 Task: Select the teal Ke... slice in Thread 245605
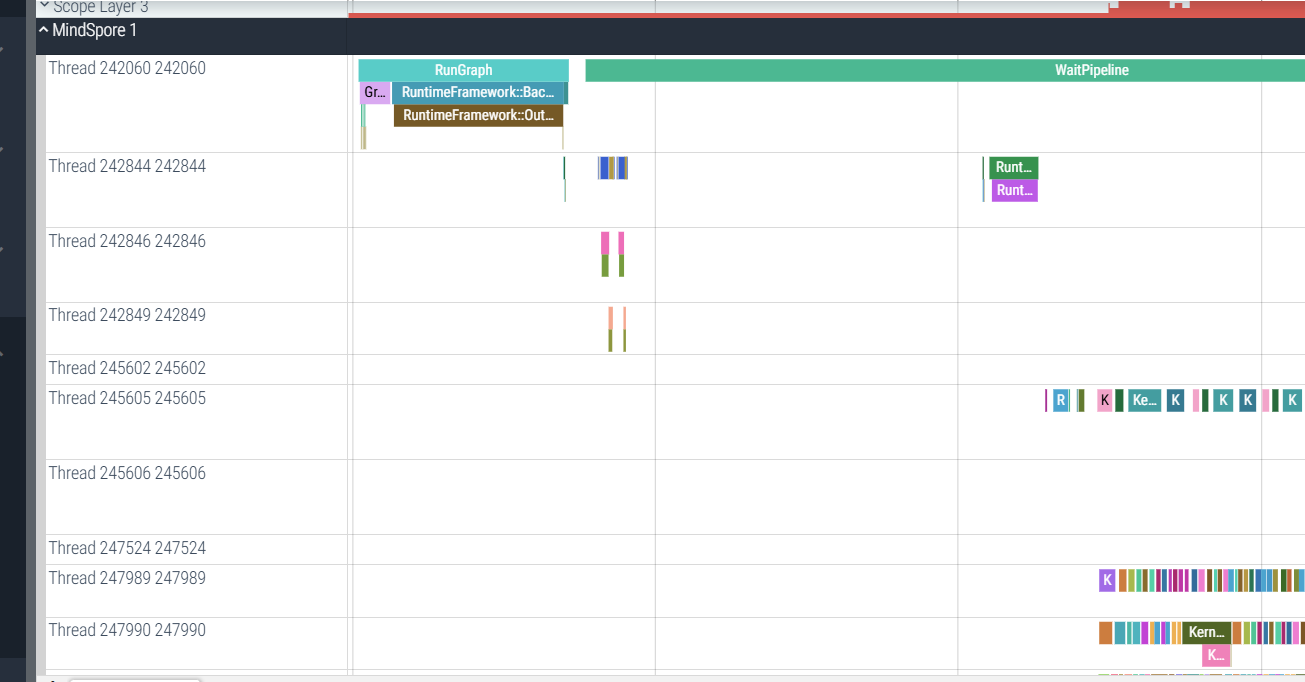click(x=1144, y=401)
